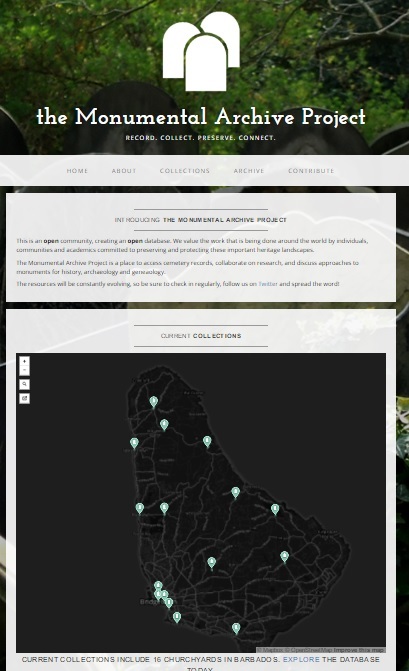
Task: Open the Contribute page
Action: tap(311, 171)
